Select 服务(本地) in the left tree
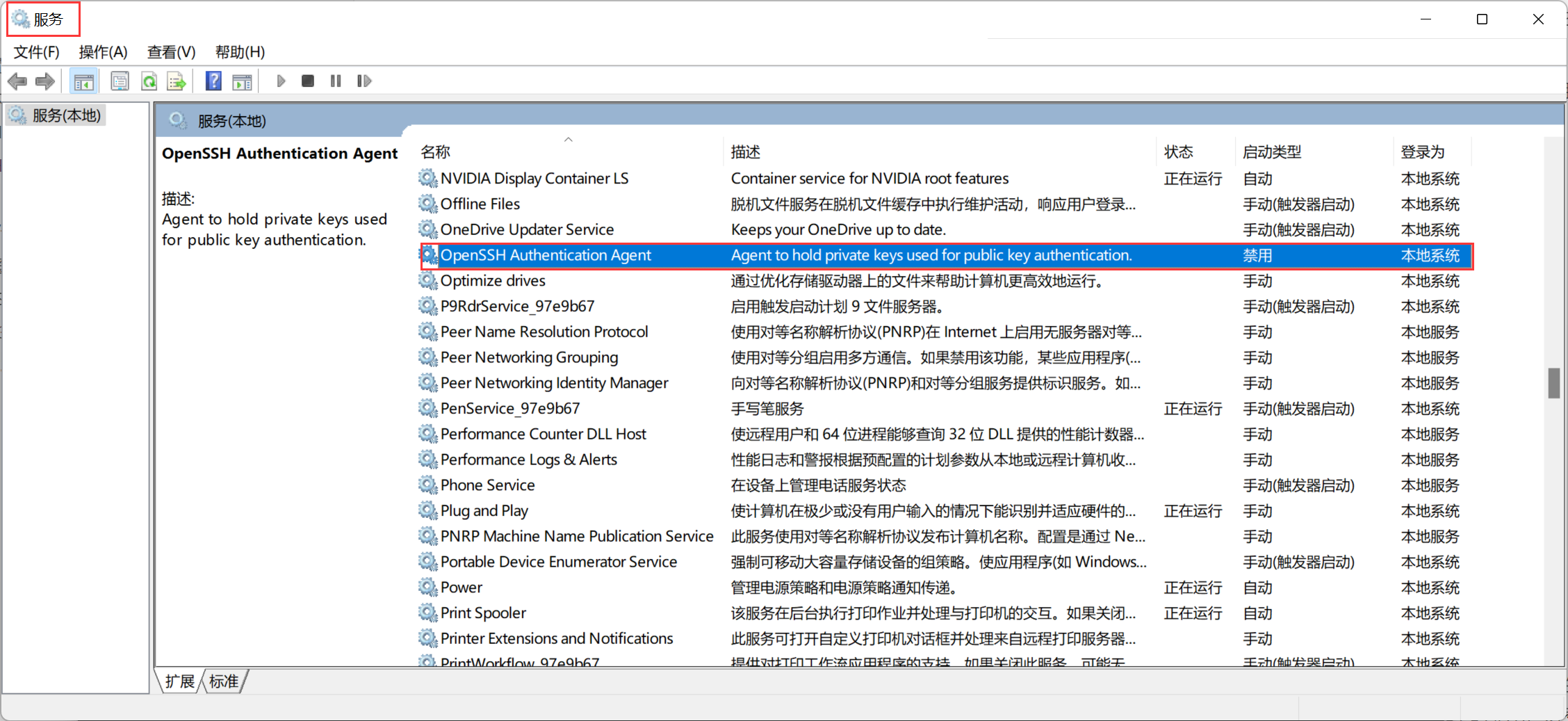The height and width of the screenshot is (721, 1568). [x=67, y=115]
